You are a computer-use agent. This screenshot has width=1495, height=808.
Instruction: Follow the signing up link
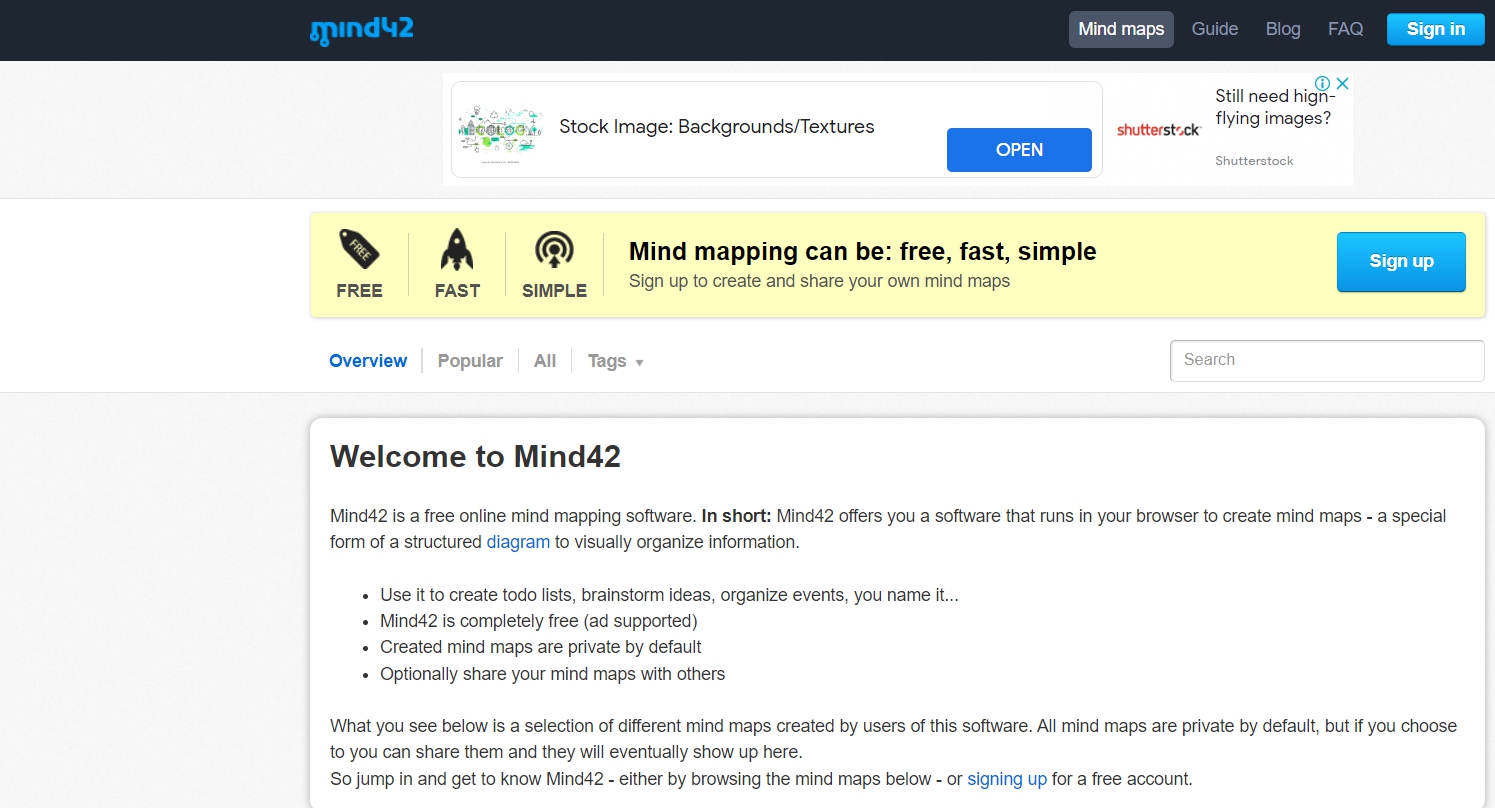tap(1007, 779)
